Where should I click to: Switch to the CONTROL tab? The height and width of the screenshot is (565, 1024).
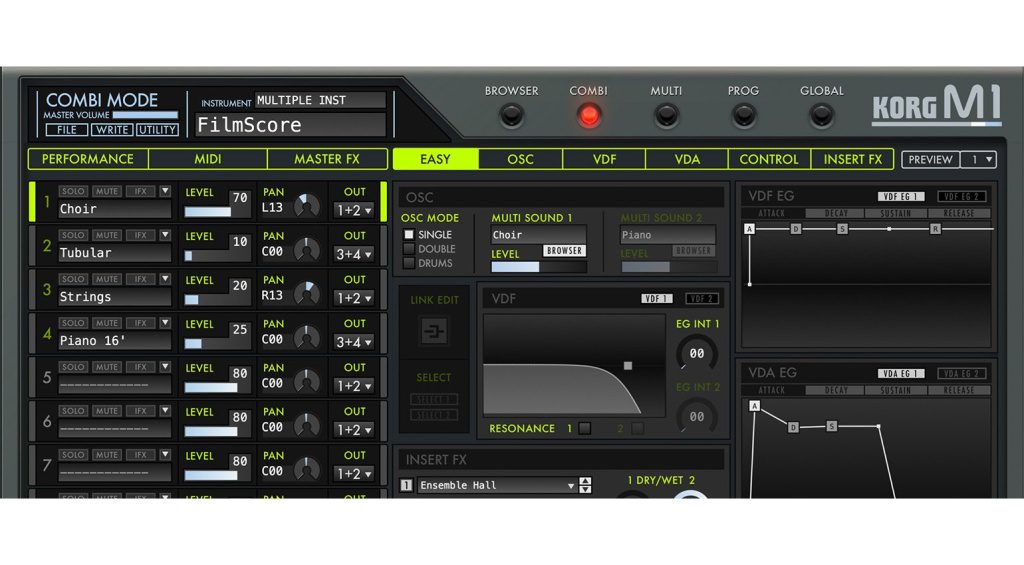click(x=769, y=159)
